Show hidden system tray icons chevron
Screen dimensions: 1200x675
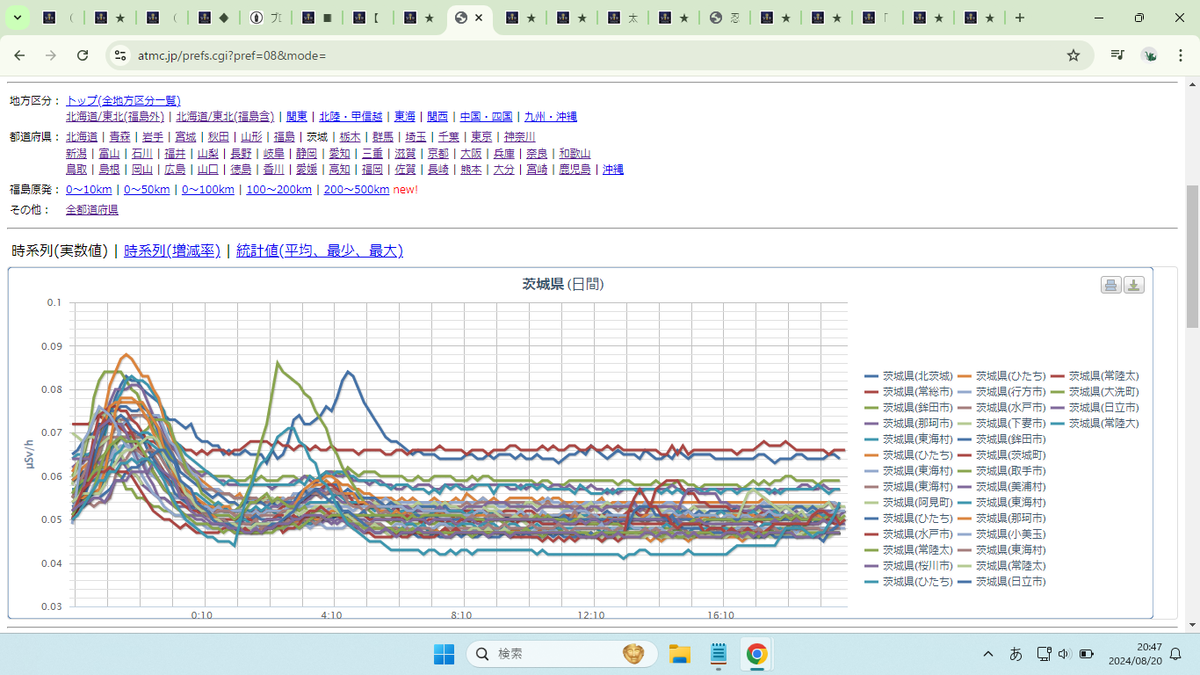(988, 654)
